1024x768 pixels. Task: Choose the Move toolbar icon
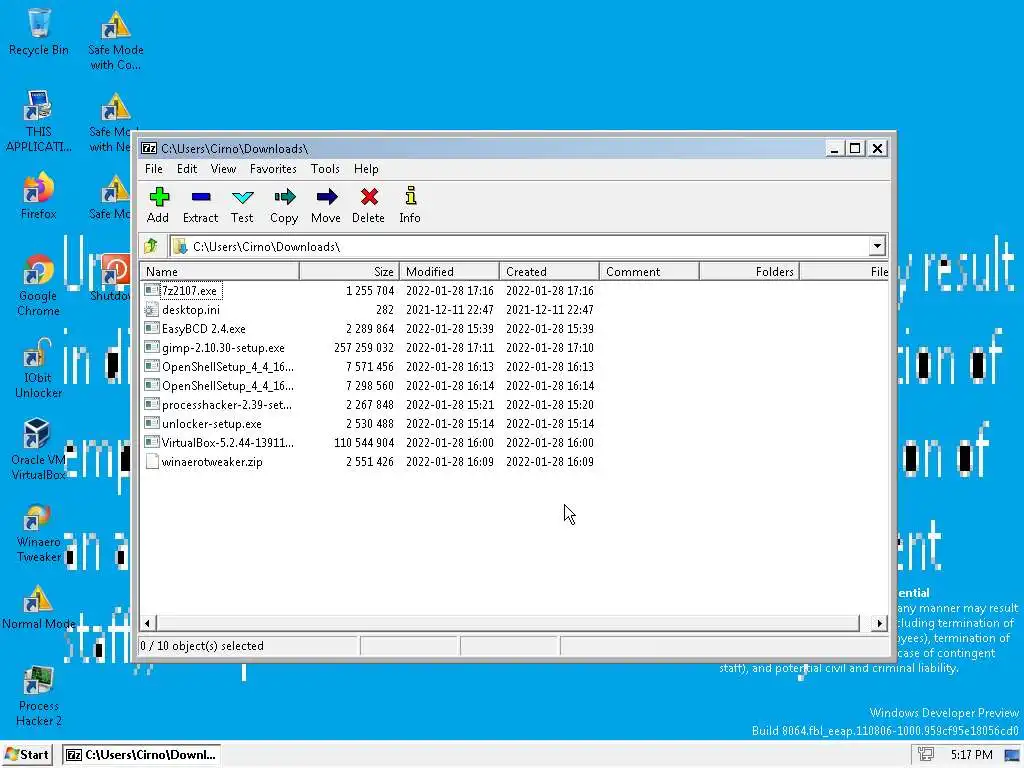pyautogui.click(x=327, y=197)
